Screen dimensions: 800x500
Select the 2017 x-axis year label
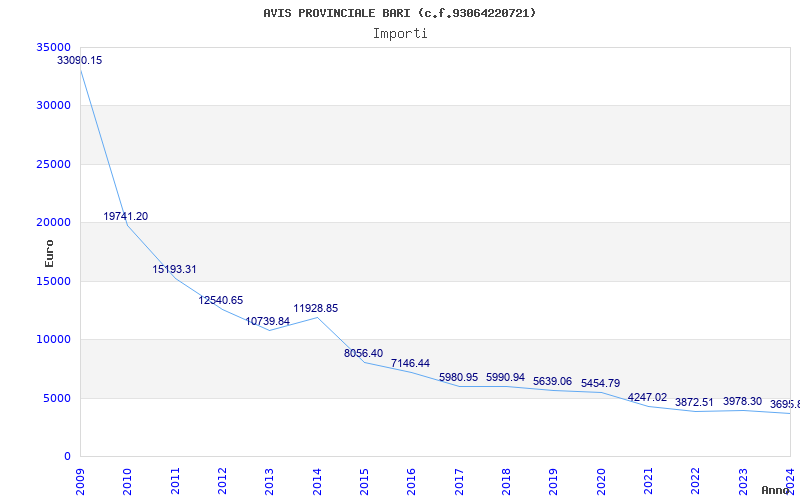click(x=459, y=482)
